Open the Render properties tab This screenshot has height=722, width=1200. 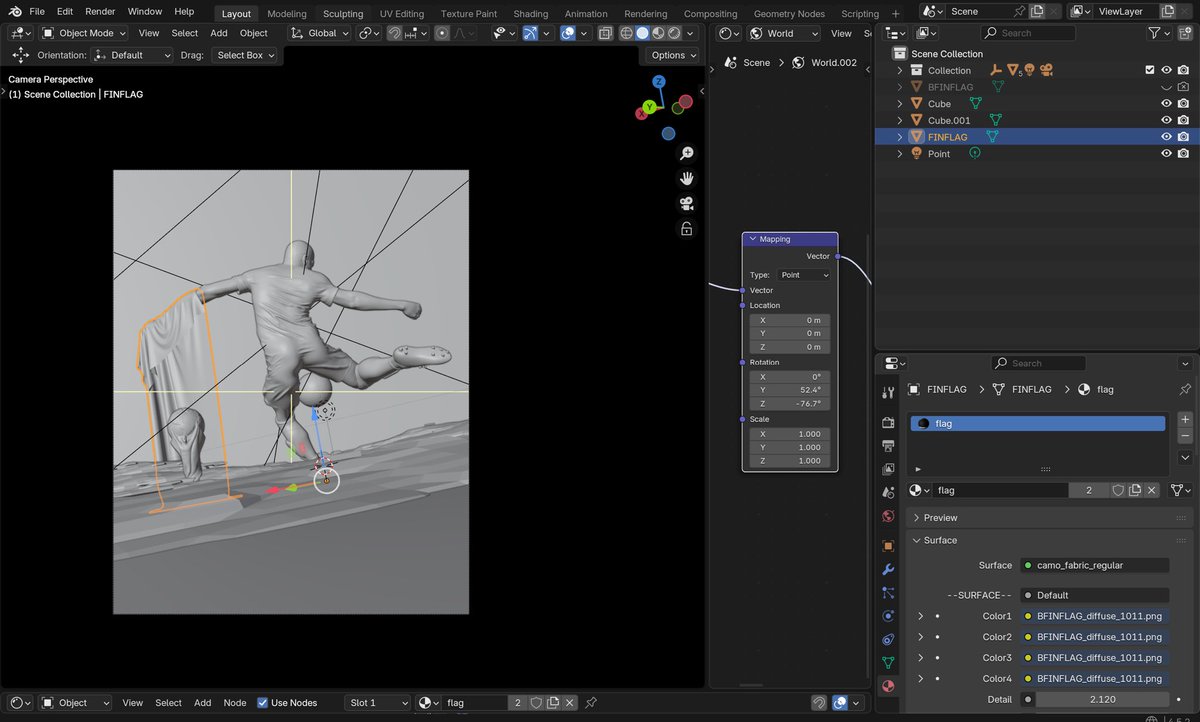tap(888, 423)
